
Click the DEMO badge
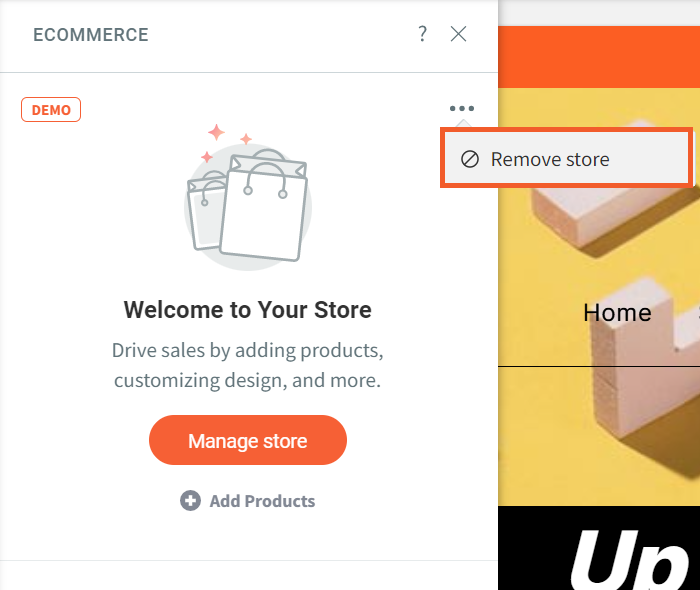pos(51,110)
